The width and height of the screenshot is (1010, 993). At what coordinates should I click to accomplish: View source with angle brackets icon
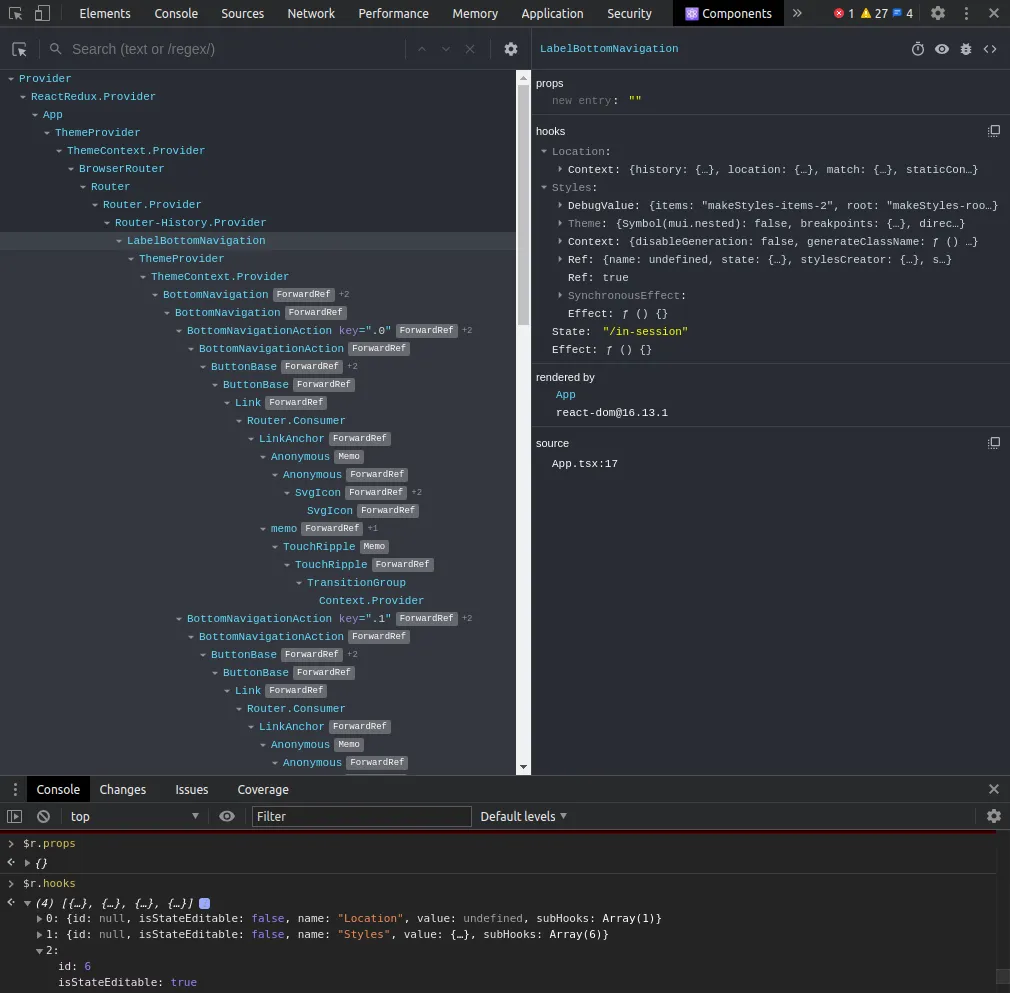point(990,49)
